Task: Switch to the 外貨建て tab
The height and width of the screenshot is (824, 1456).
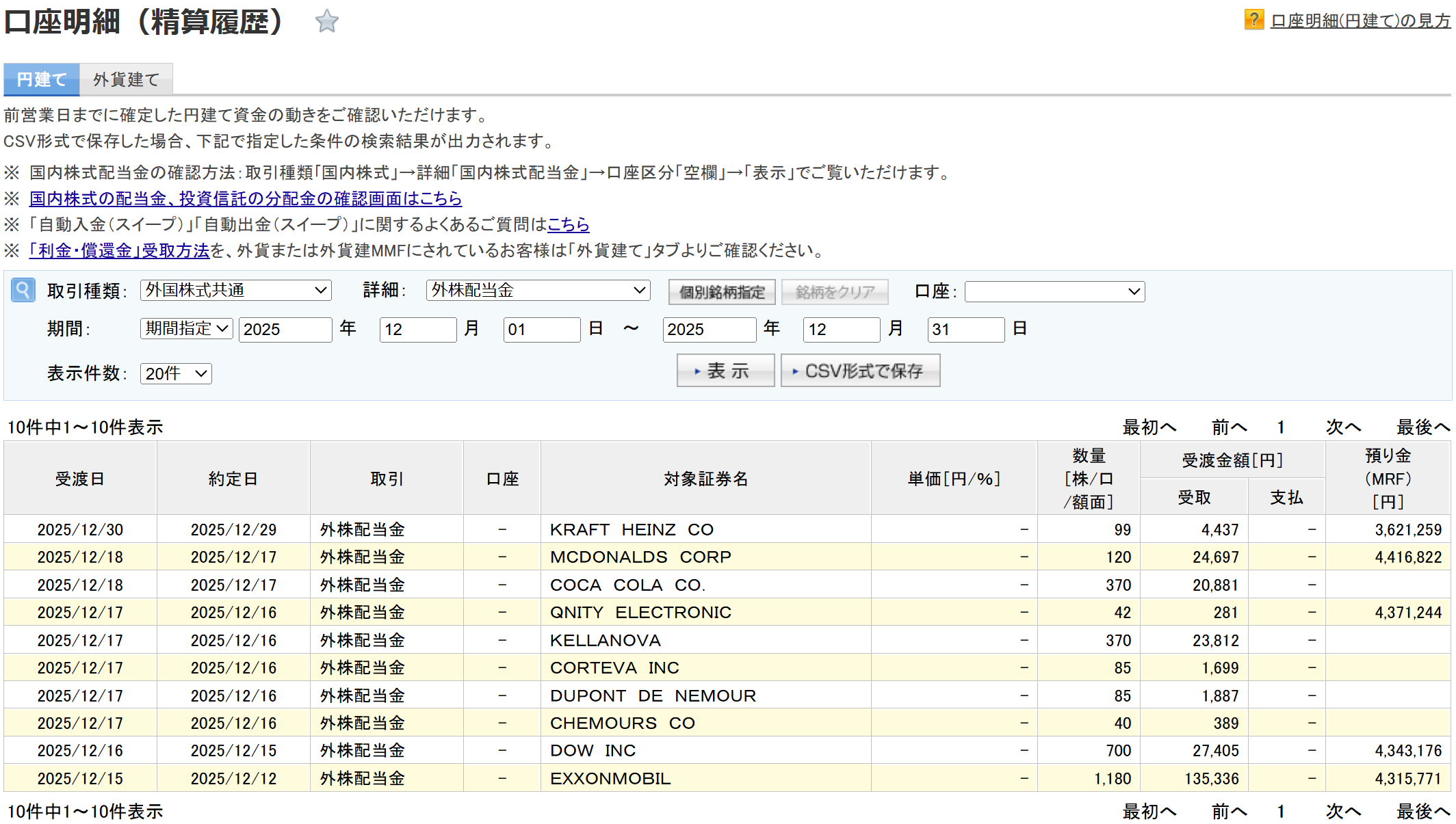Action: click(126, 79)
